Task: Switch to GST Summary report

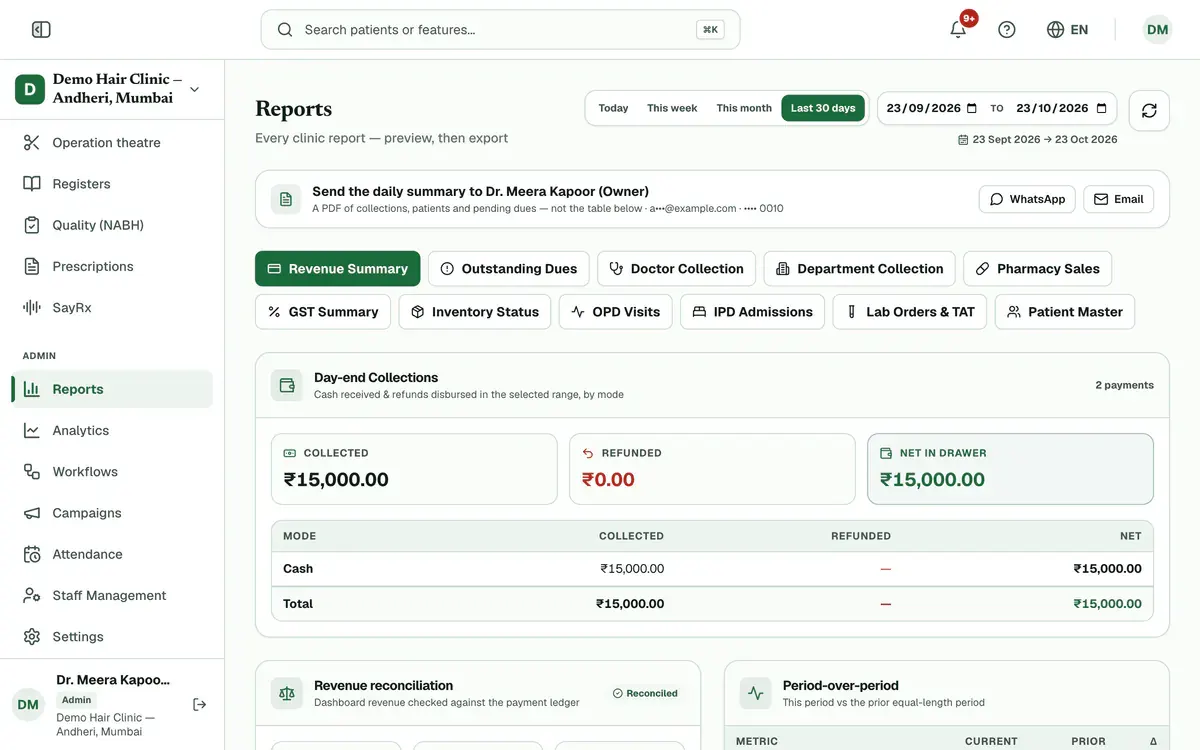Action: (x=323, y=312)
